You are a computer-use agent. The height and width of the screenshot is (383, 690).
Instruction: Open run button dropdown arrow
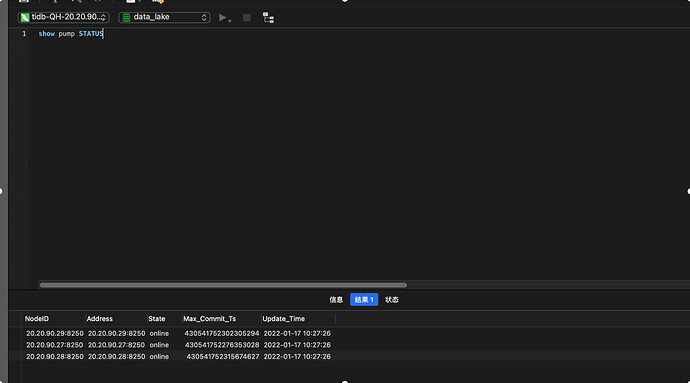pos(230,21)
